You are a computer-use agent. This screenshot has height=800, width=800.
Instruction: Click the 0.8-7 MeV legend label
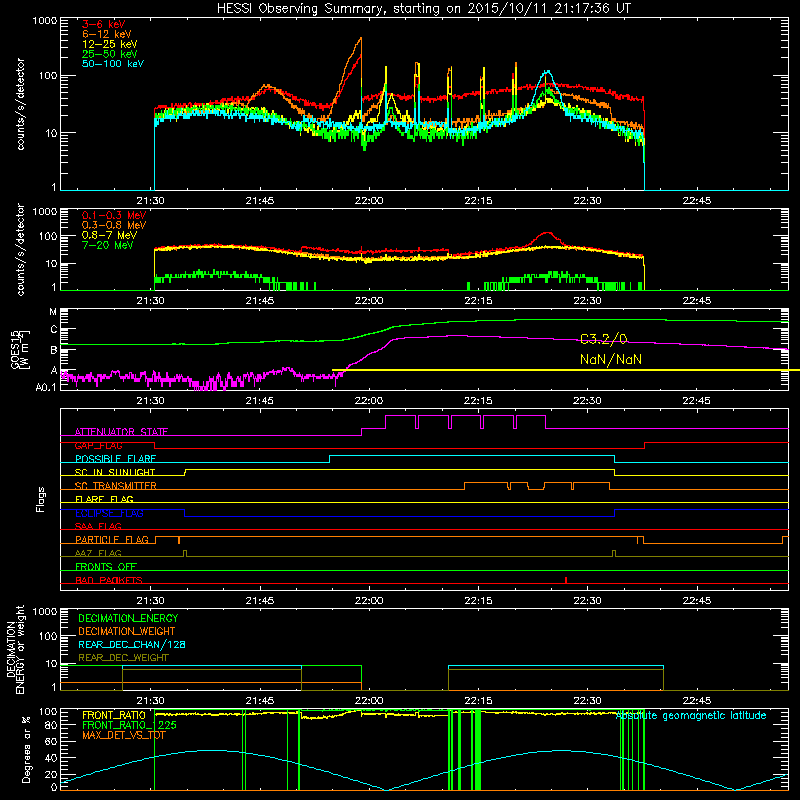click(x=109, y=235)
